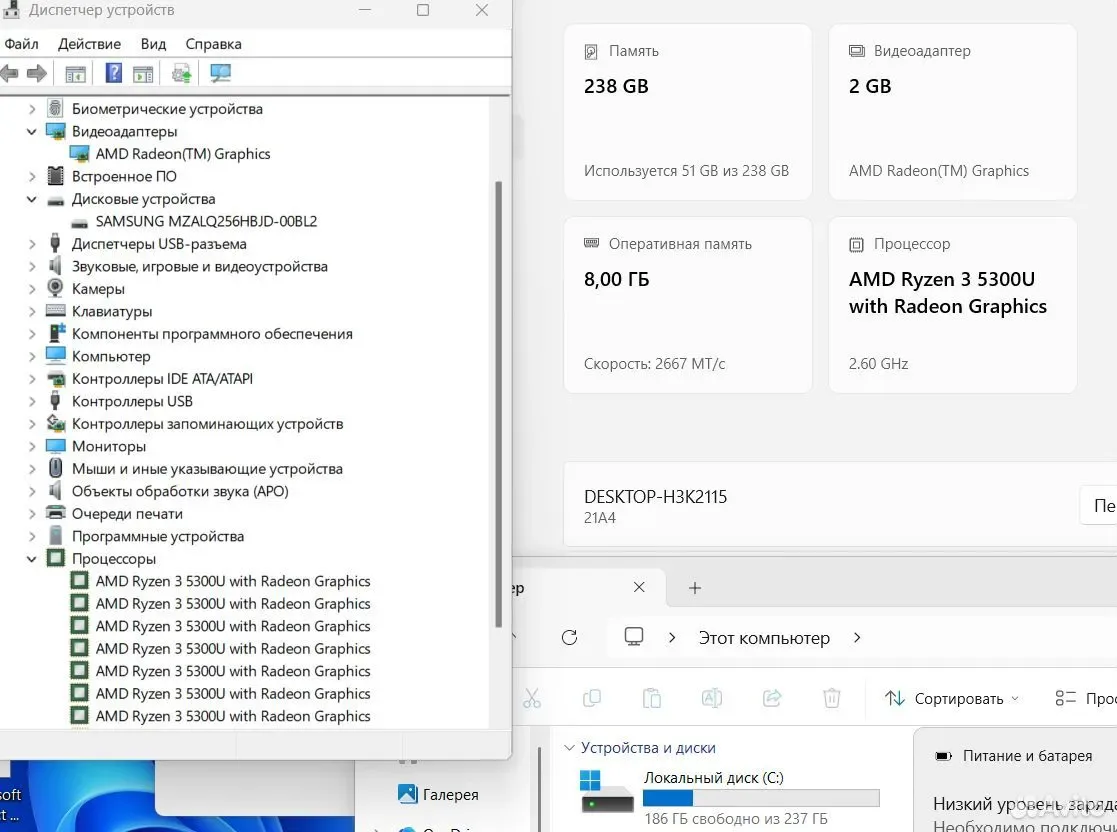Click the File Explorer refresh icon
1117x832 pixels.
point(569,638)
